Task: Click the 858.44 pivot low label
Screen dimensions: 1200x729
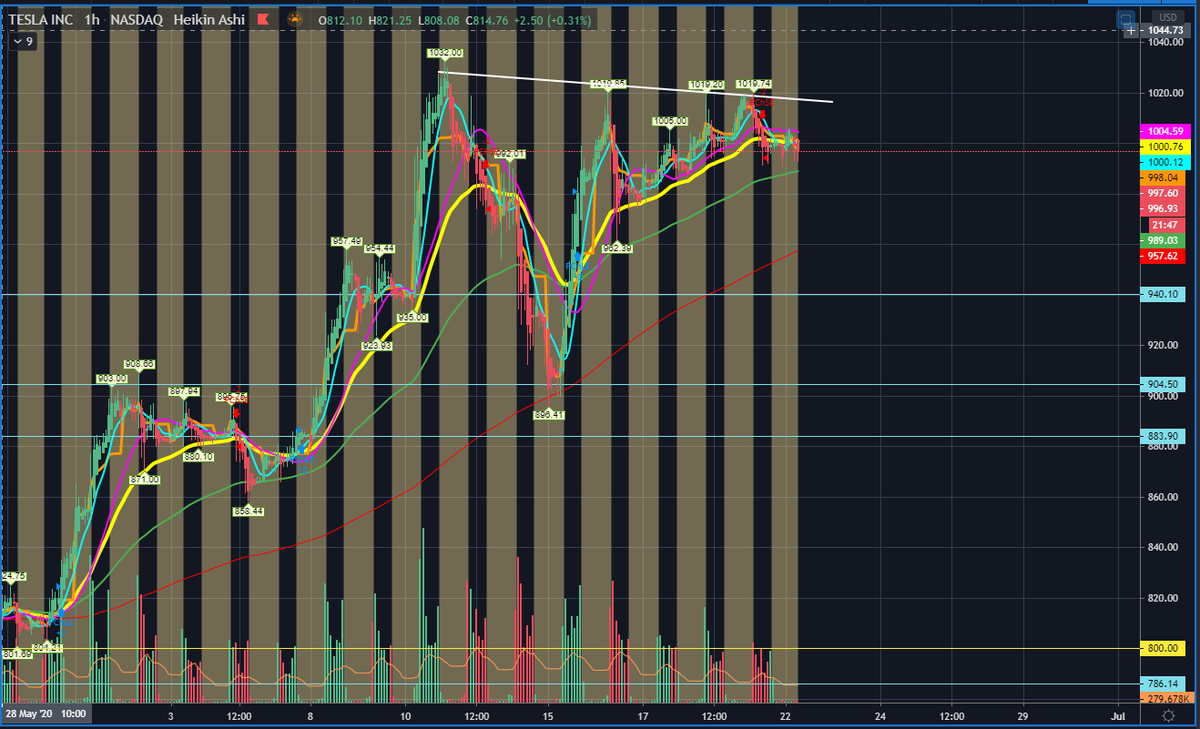Action: click(248, 511)
